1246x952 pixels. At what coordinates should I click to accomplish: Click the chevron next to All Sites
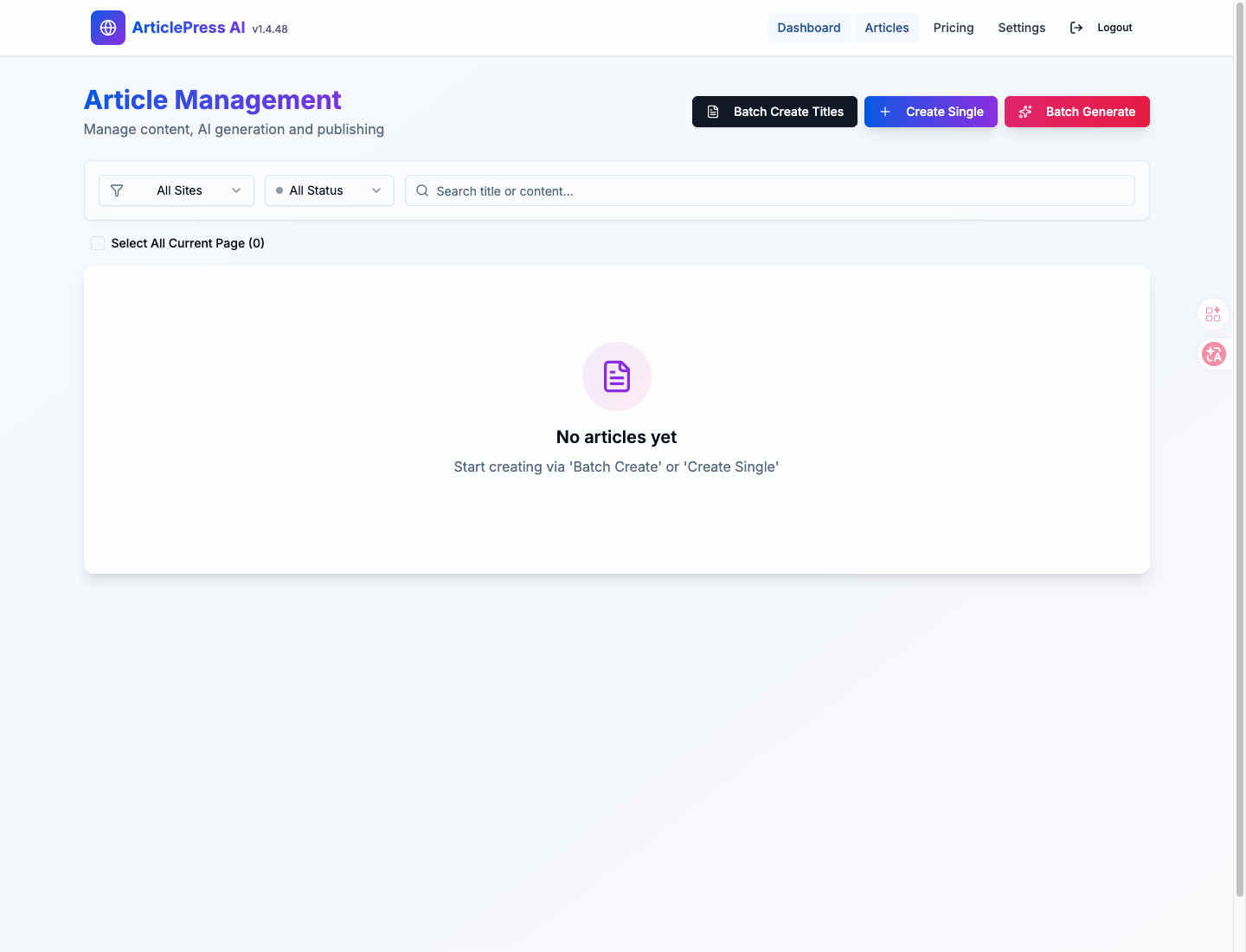click(x=236, y=190)
